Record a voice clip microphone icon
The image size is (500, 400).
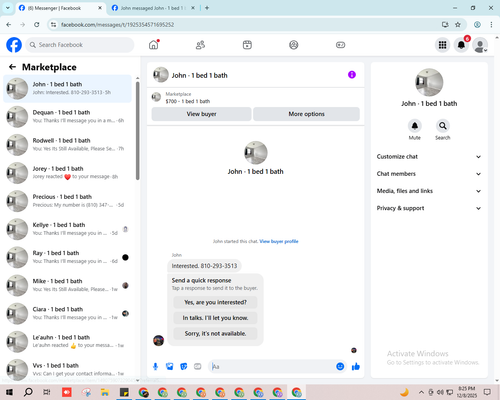coord(155,367)
